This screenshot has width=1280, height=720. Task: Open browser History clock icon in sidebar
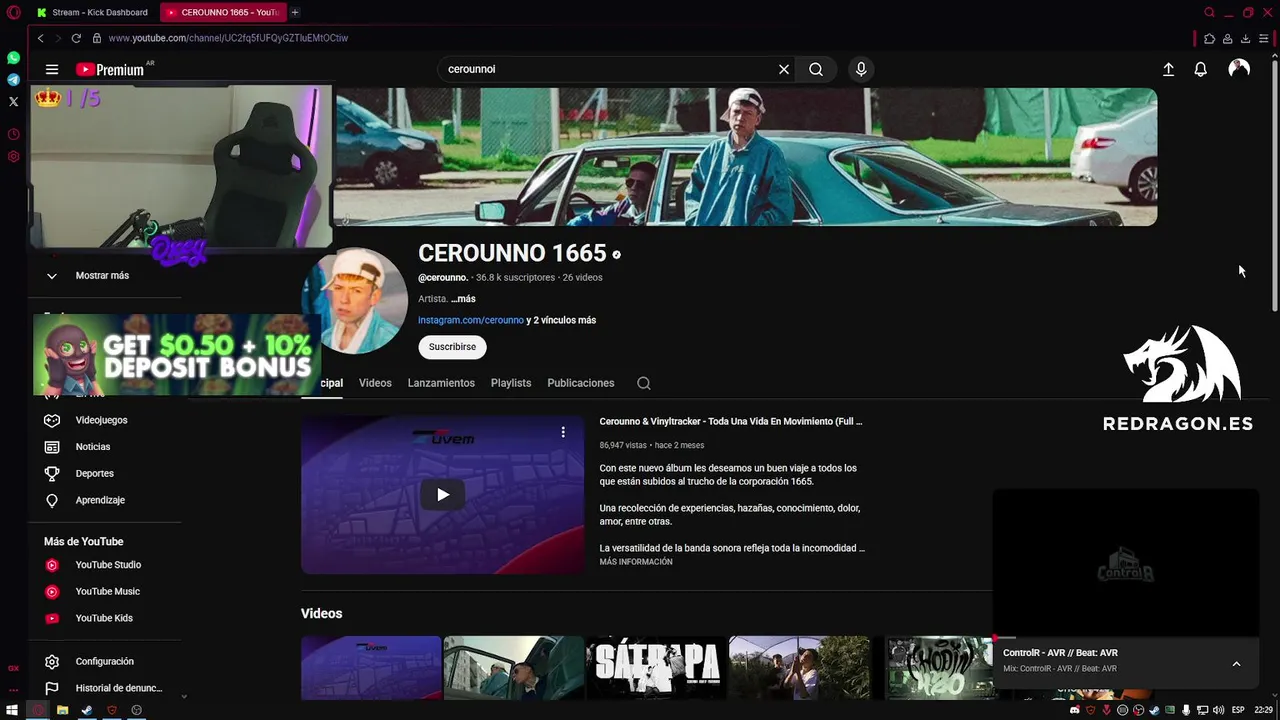13,134
